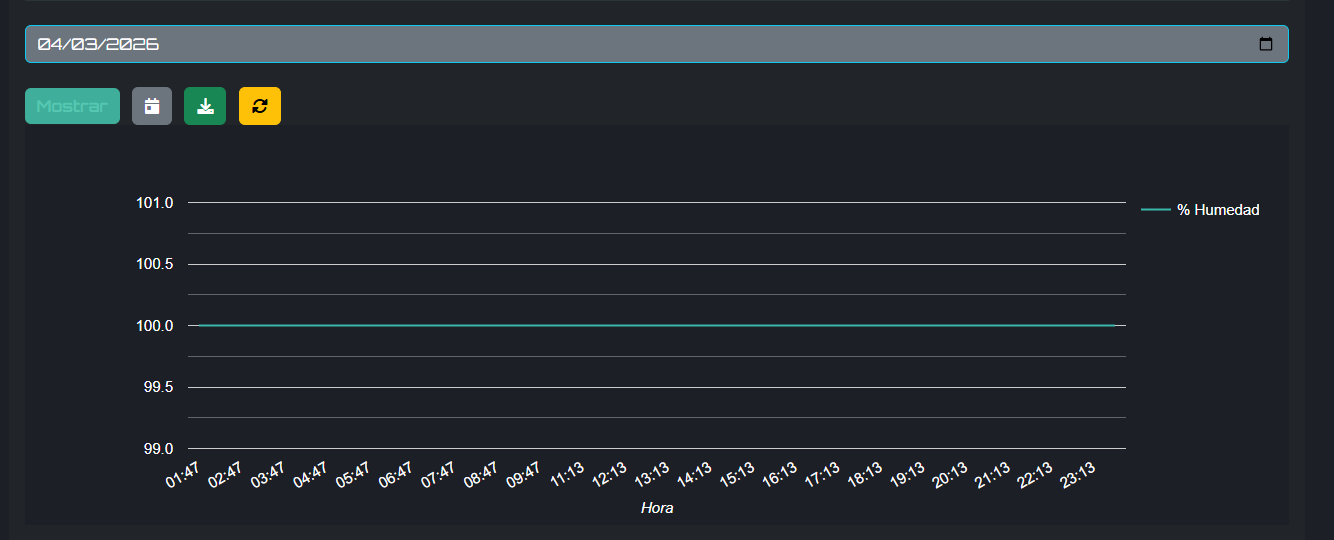The height and width of the screenshot is (540, 1334).
Task: Click the 19:13 time label
Action: [x=908, y=474]
